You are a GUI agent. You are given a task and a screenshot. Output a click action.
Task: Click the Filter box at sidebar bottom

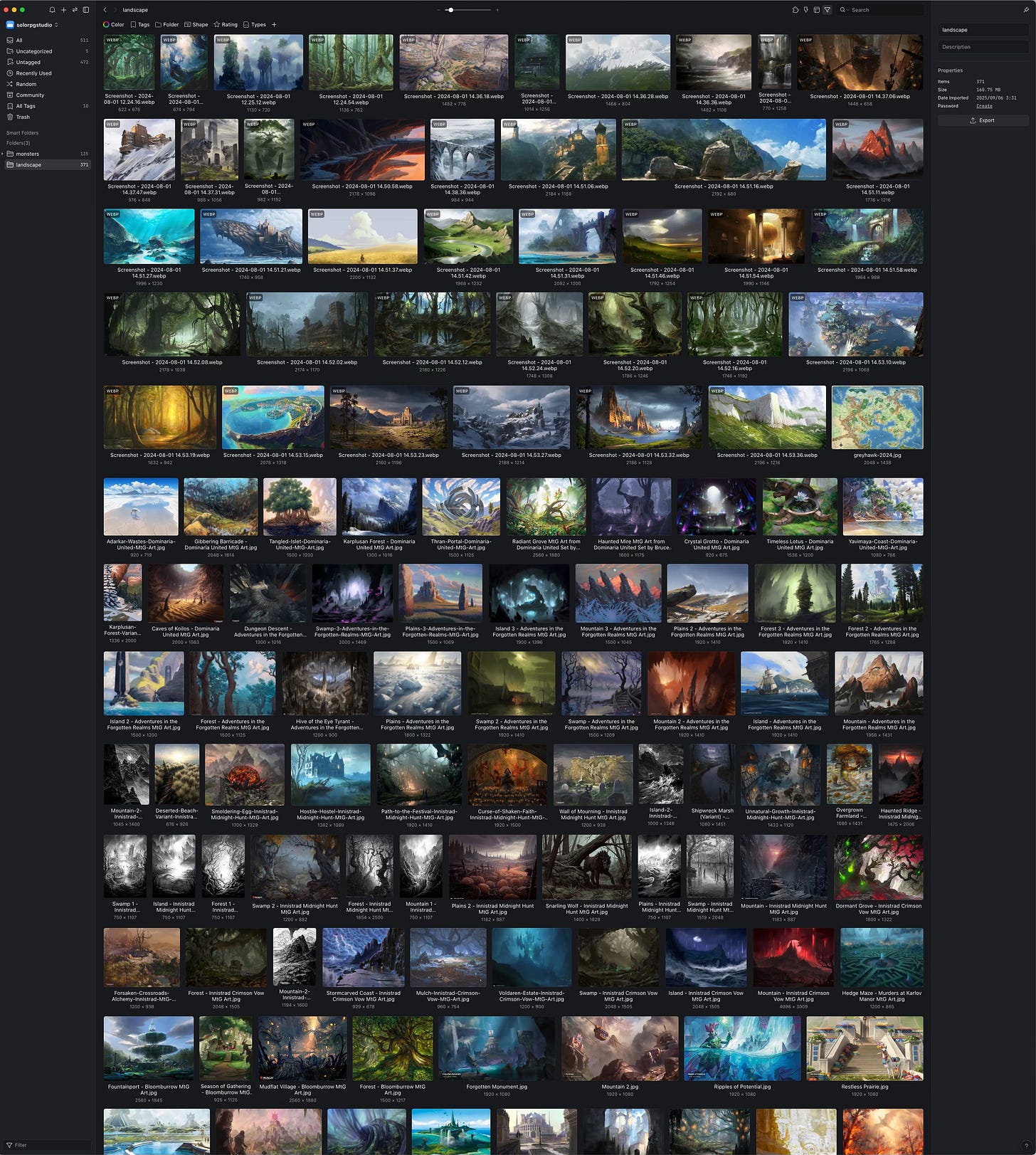coord(48,1145)
